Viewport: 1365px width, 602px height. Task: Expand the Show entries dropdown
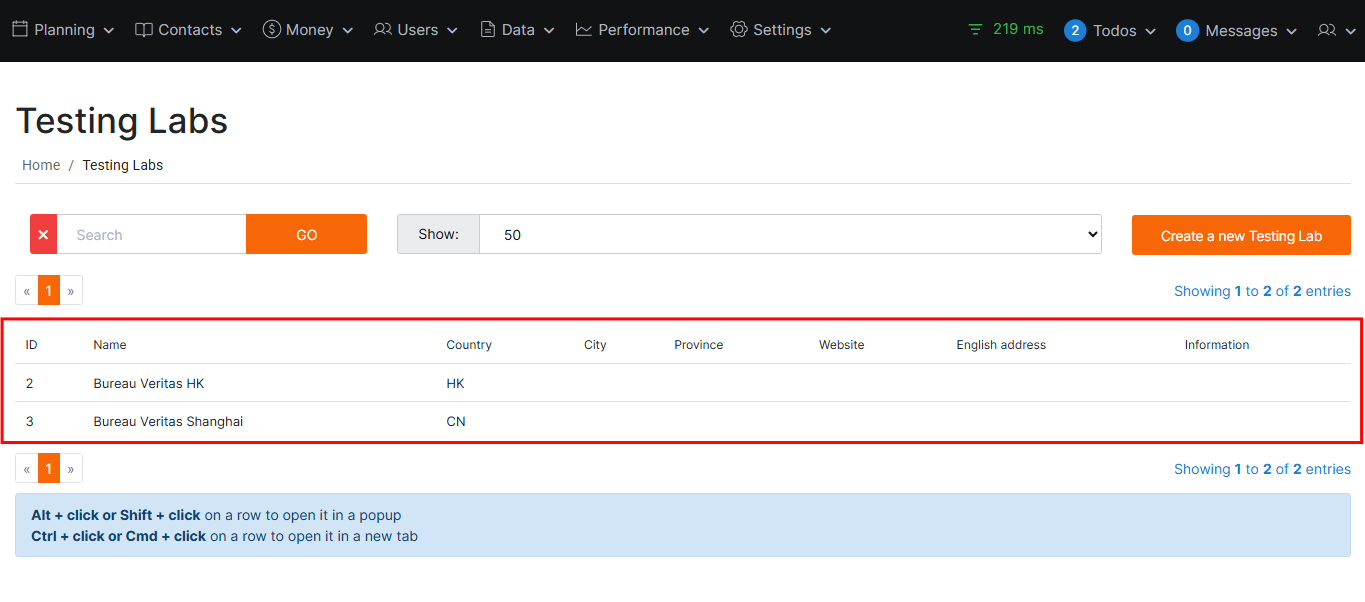(x=789, y=234)
